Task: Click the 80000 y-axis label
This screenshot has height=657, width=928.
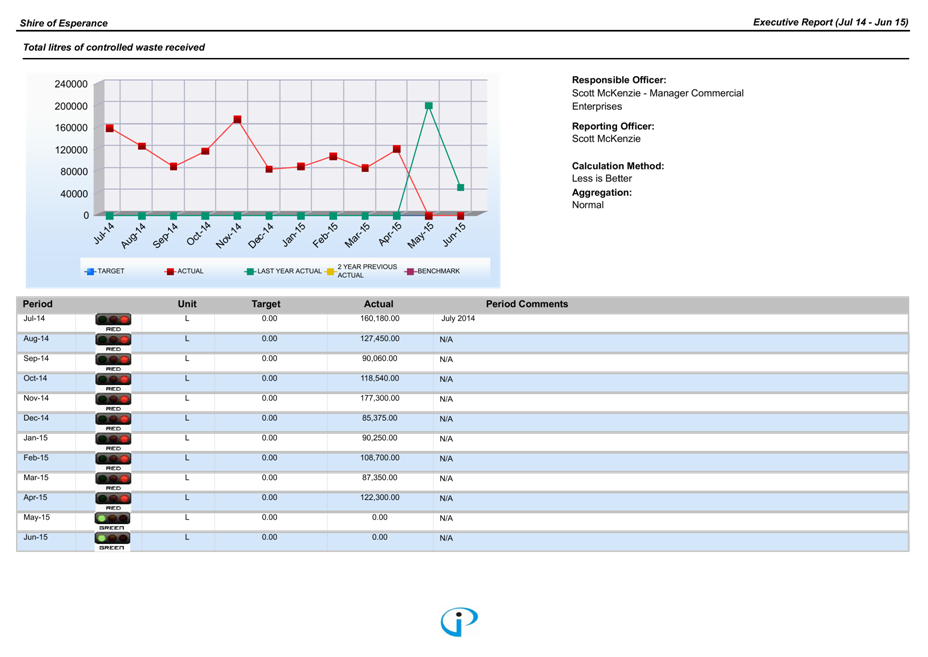Action: [74, 172]
